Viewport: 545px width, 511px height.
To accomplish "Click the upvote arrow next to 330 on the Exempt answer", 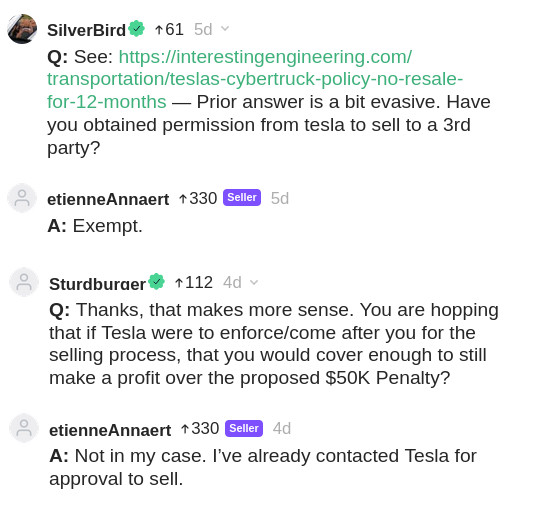I will tap(183, 199).
